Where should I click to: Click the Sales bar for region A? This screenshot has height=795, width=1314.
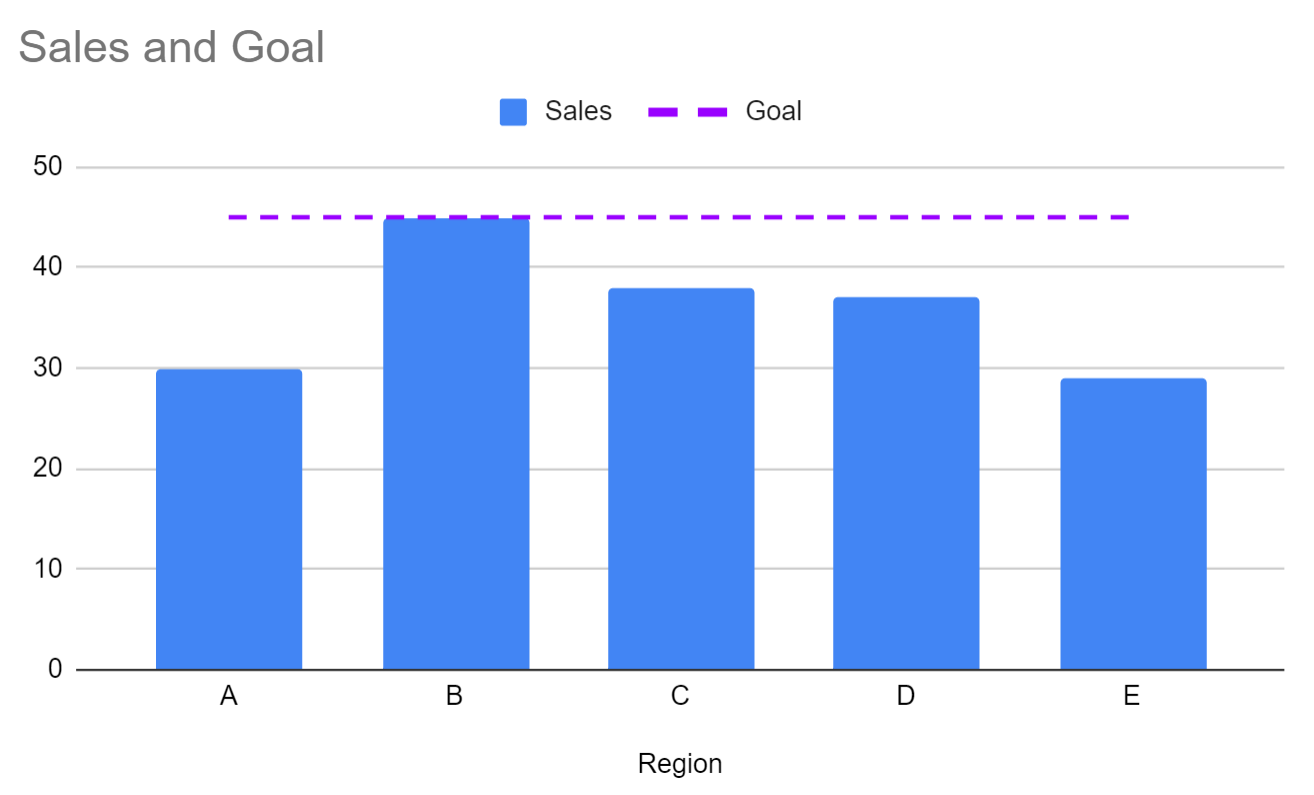click(x=229, y=519)
